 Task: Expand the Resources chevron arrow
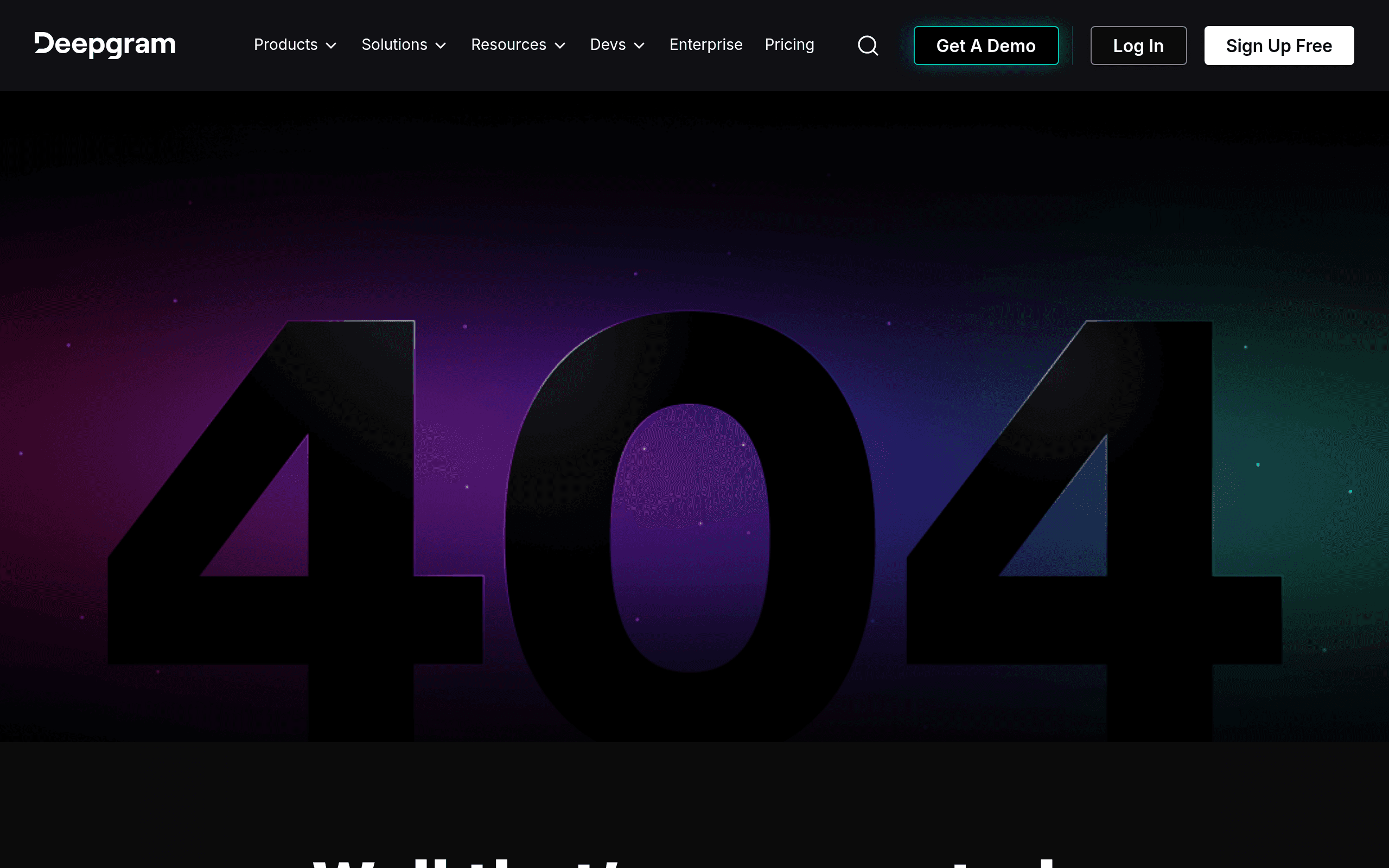(560, 46)
